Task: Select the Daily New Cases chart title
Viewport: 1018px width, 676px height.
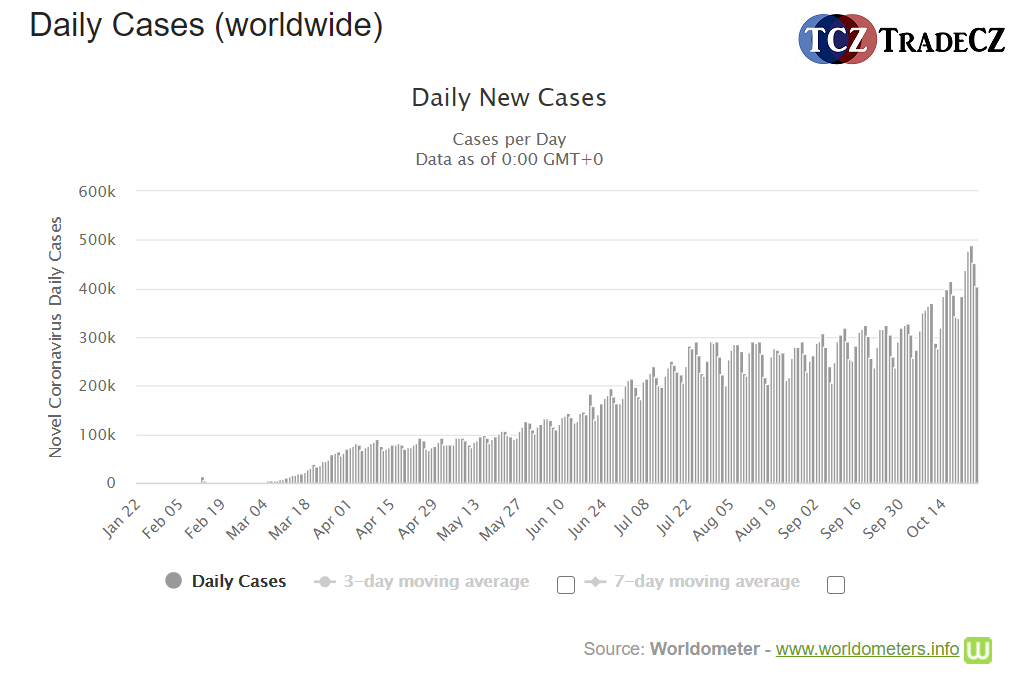Action: 509,98
